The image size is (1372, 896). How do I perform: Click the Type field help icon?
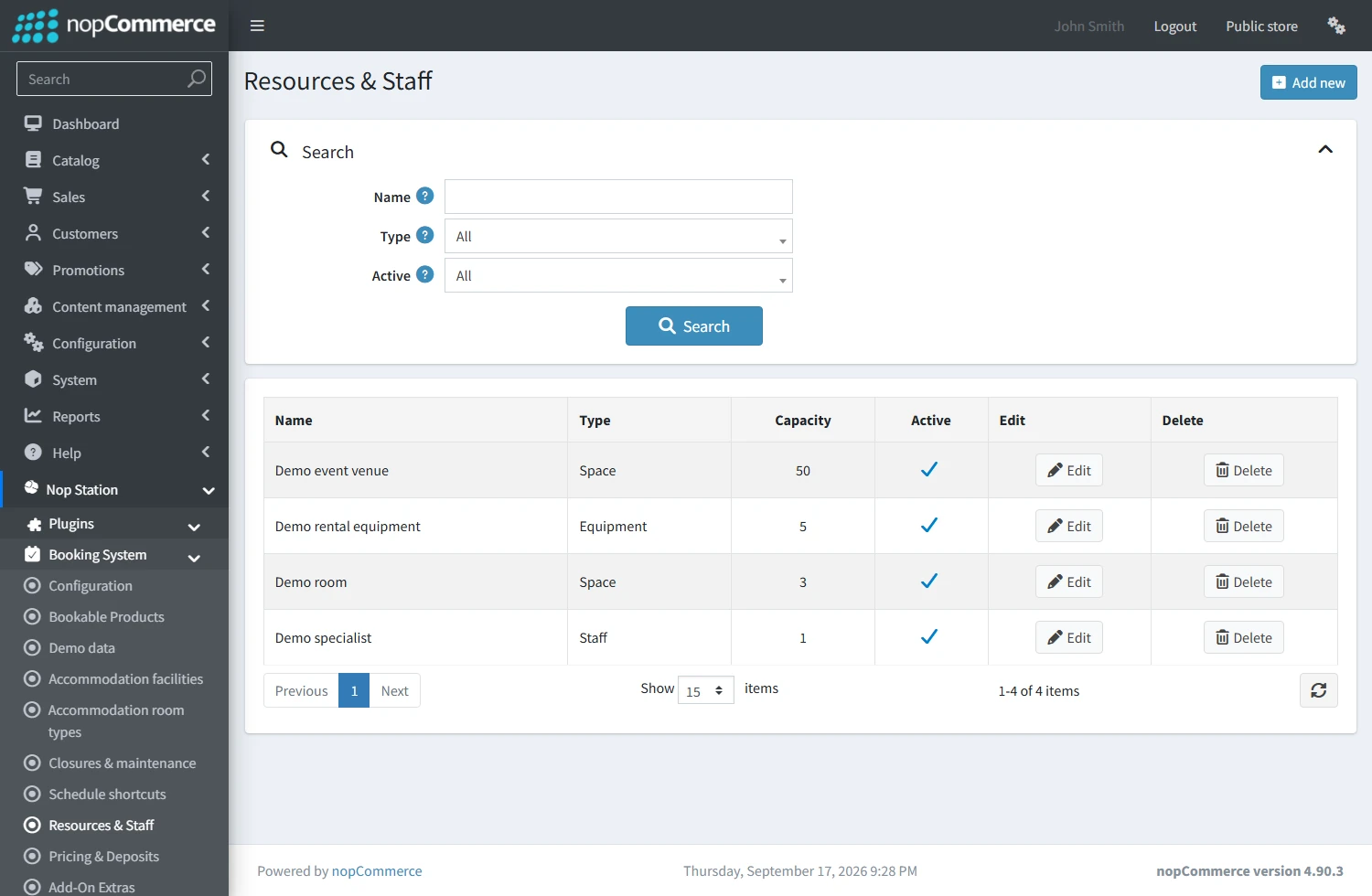click(425, 235)
